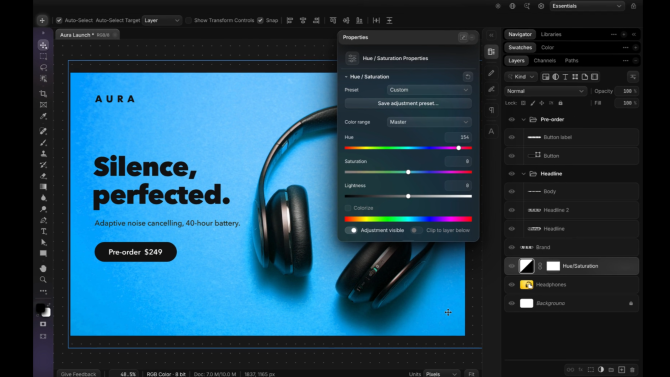
Task: Hide the Headphones layer
Action: click(511, 285)
